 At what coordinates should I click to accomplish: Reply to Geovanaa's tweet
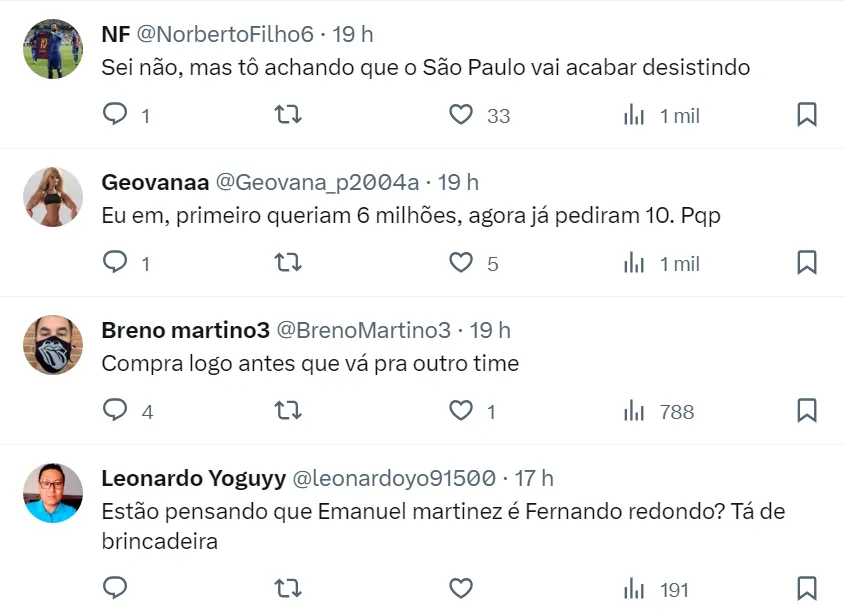(116, 263)
